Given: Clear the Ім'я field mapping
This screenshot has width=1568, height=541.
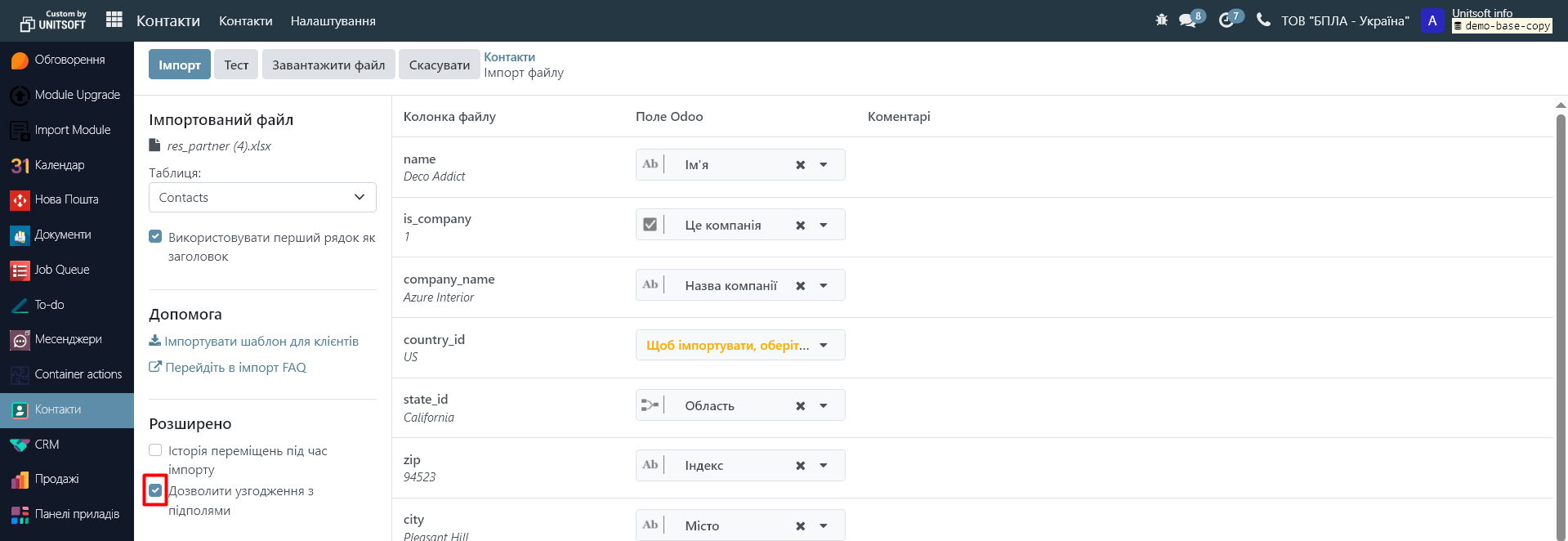Looking at the screenshot, I should click(800, 165).
